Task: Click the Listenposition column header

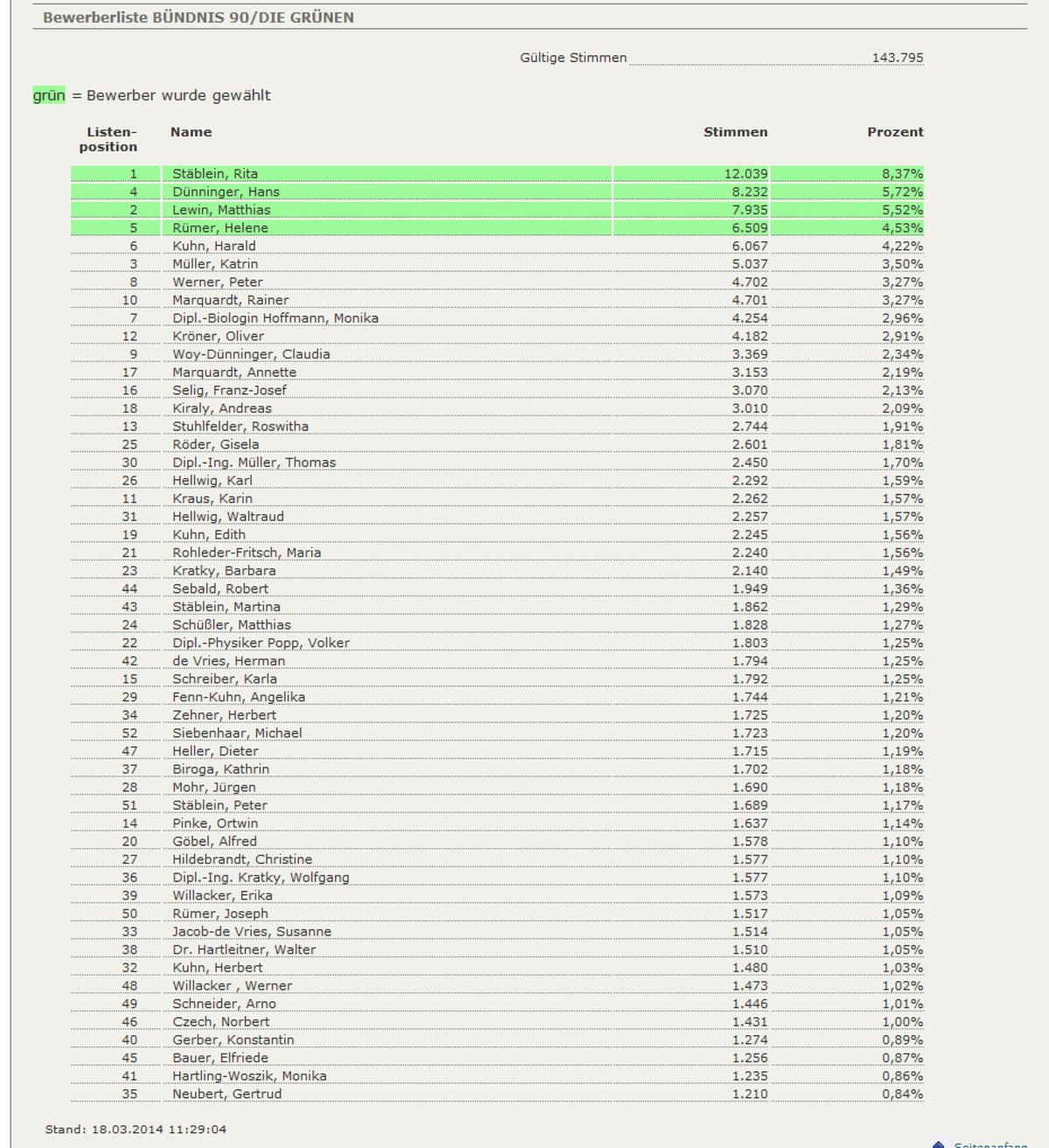Action: point(108,140)
